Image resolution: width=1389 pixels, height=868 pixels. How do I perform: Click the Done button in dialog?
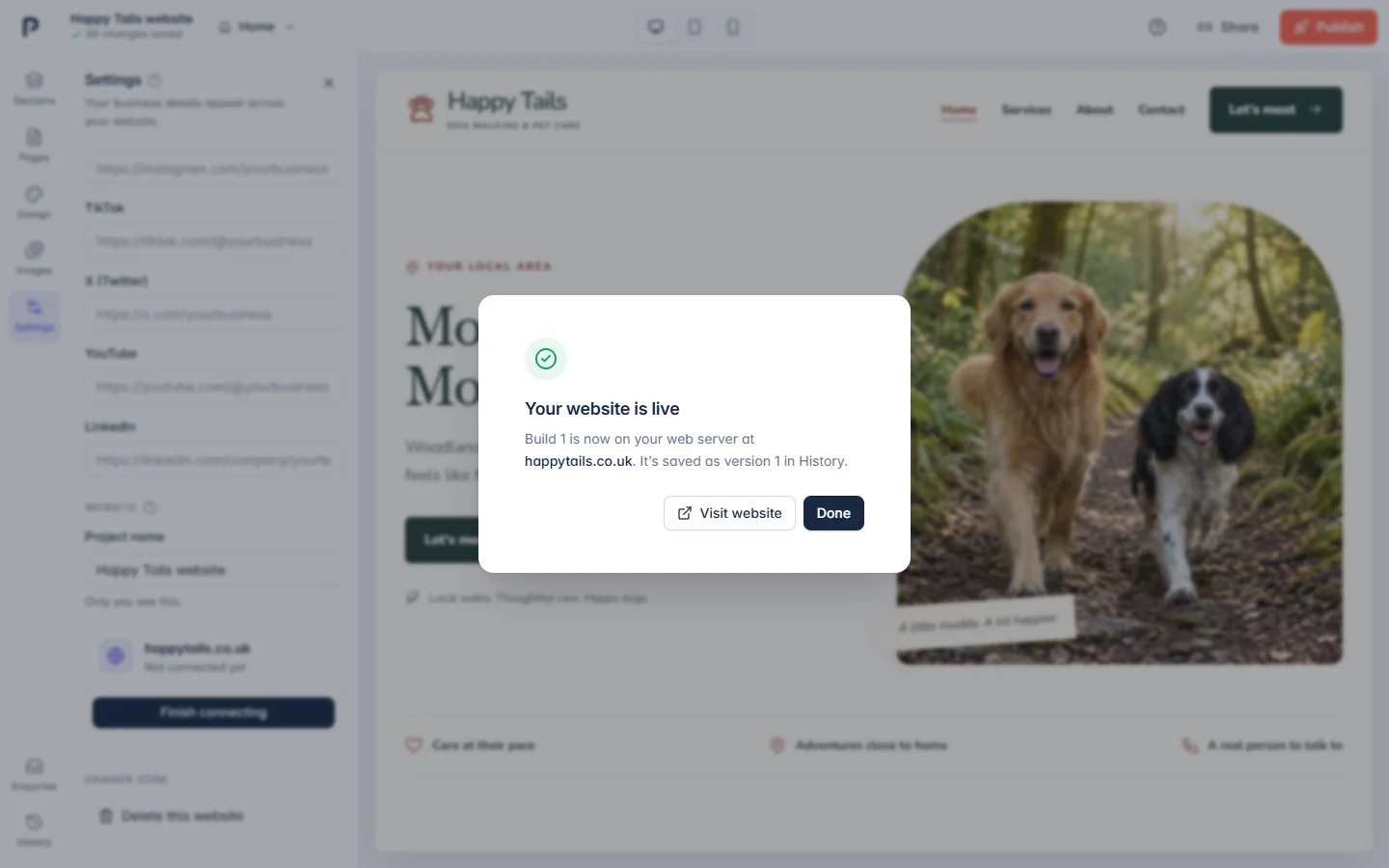pyautogui.click(x=833, y=513)
